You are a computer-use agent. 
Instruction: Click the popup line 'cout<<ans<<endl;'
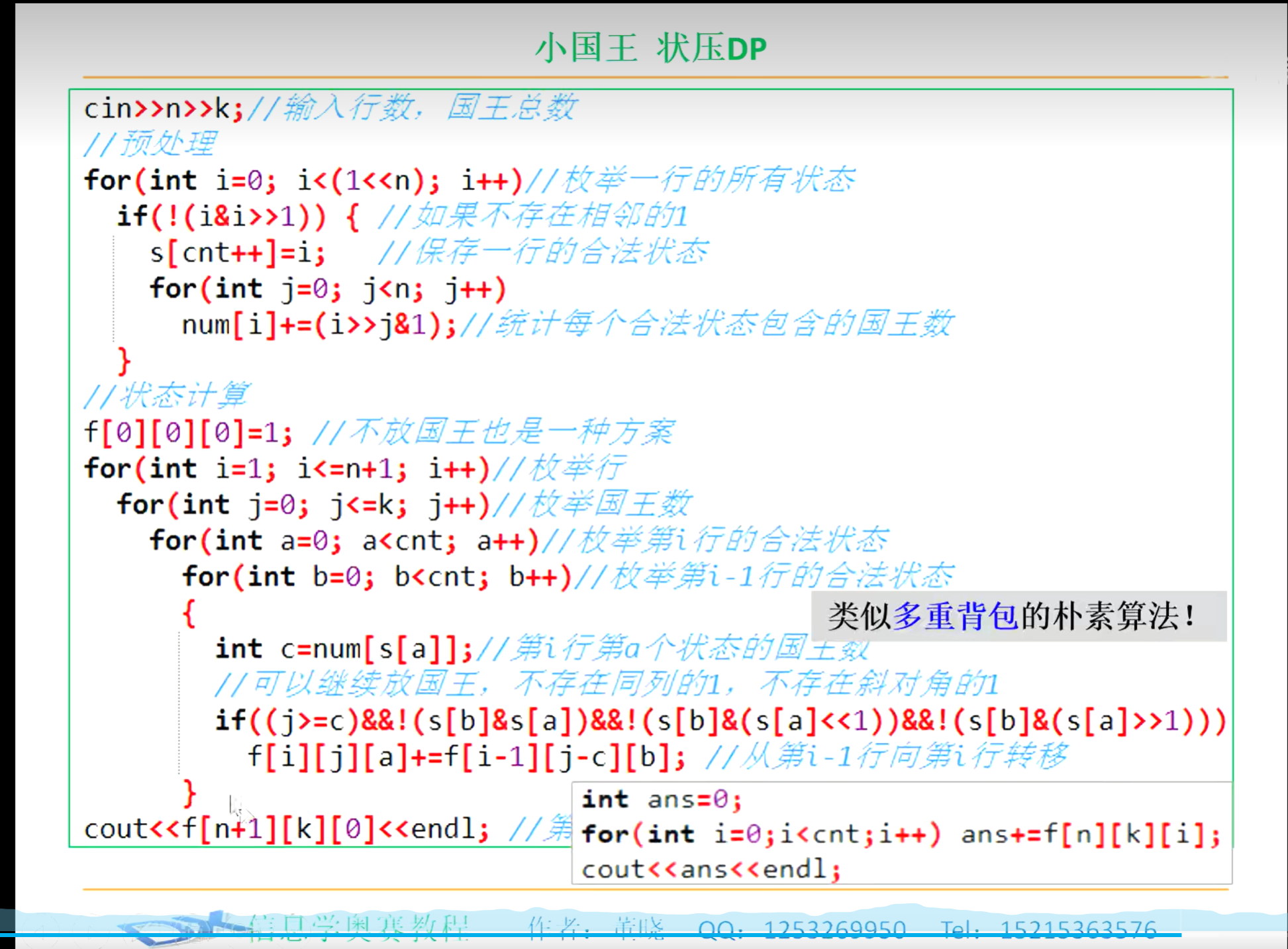click(x=711, y=869)
